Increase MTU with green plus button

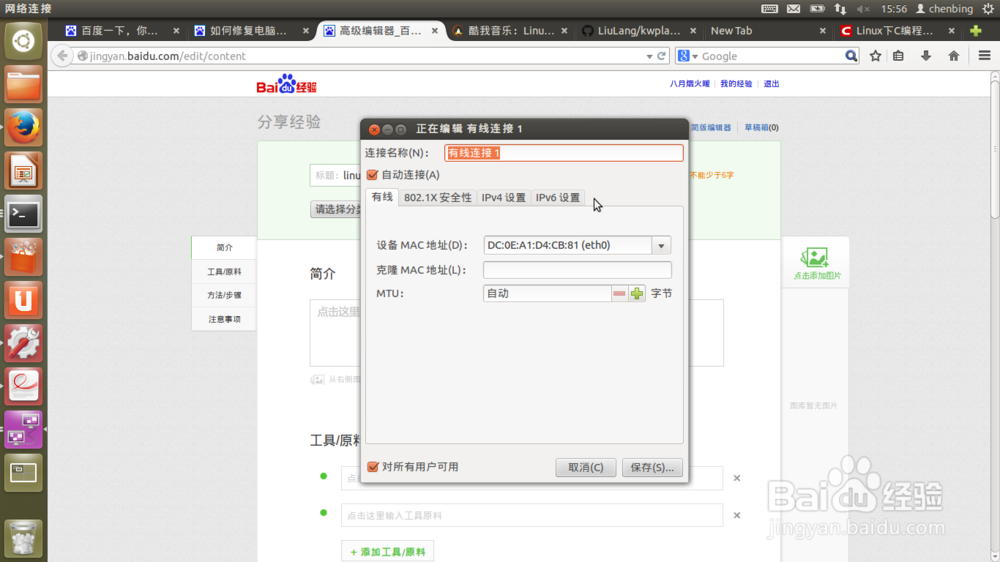coord(636,293)
